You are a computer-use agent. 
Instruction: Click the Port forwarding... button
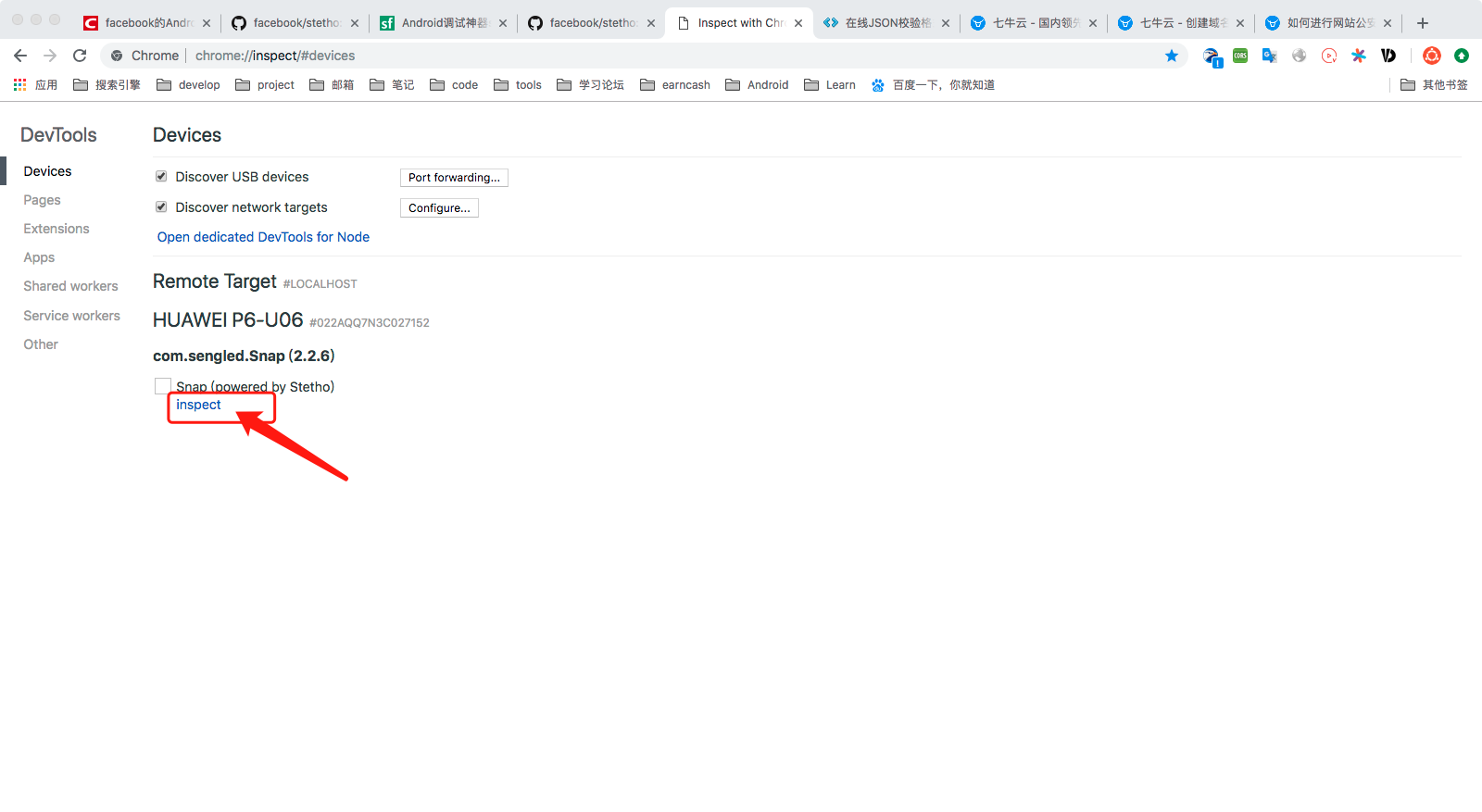(454, 177)
